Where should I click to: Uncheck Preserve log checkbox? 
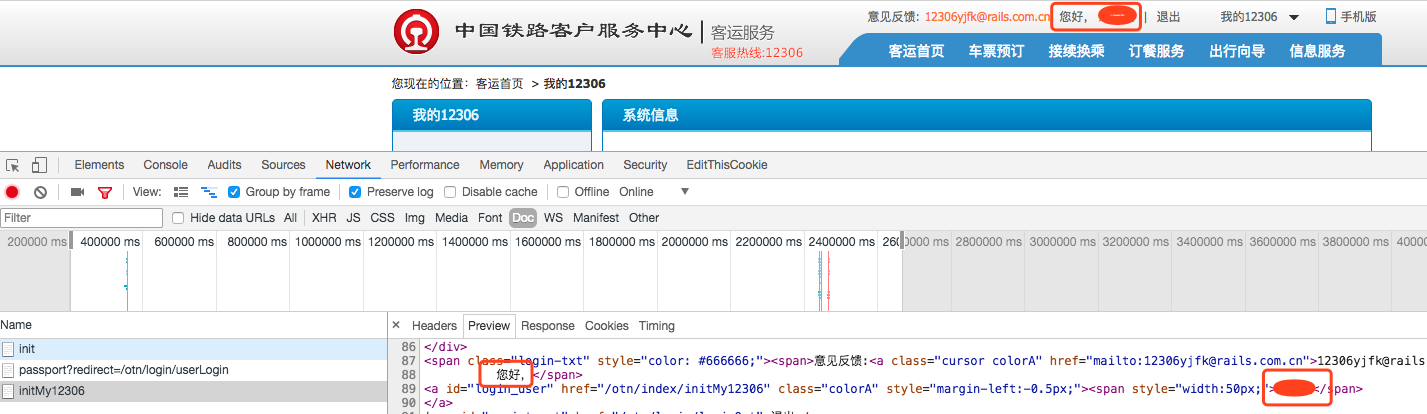(355, 192)
